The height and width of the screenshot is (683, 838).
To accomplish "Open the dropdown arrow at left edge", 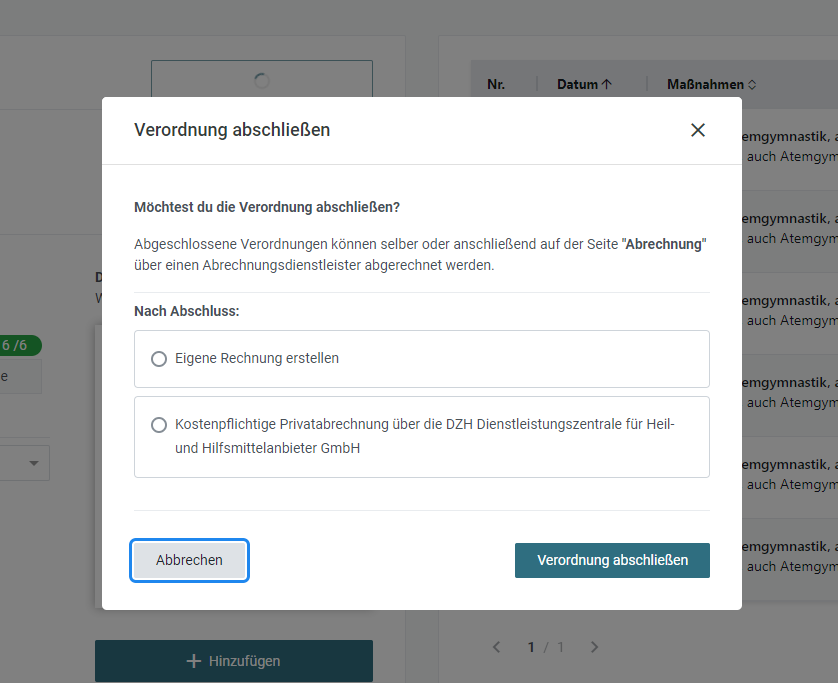I will (34, 463).
